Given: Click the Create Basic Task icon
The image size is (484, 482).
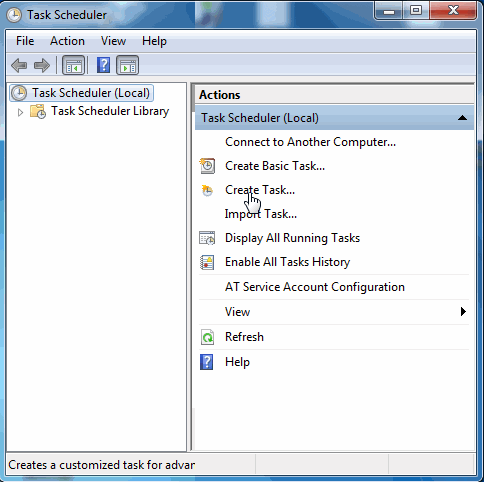Looking at the screenshot, I should pyautogui.click(x=207, y=166).
